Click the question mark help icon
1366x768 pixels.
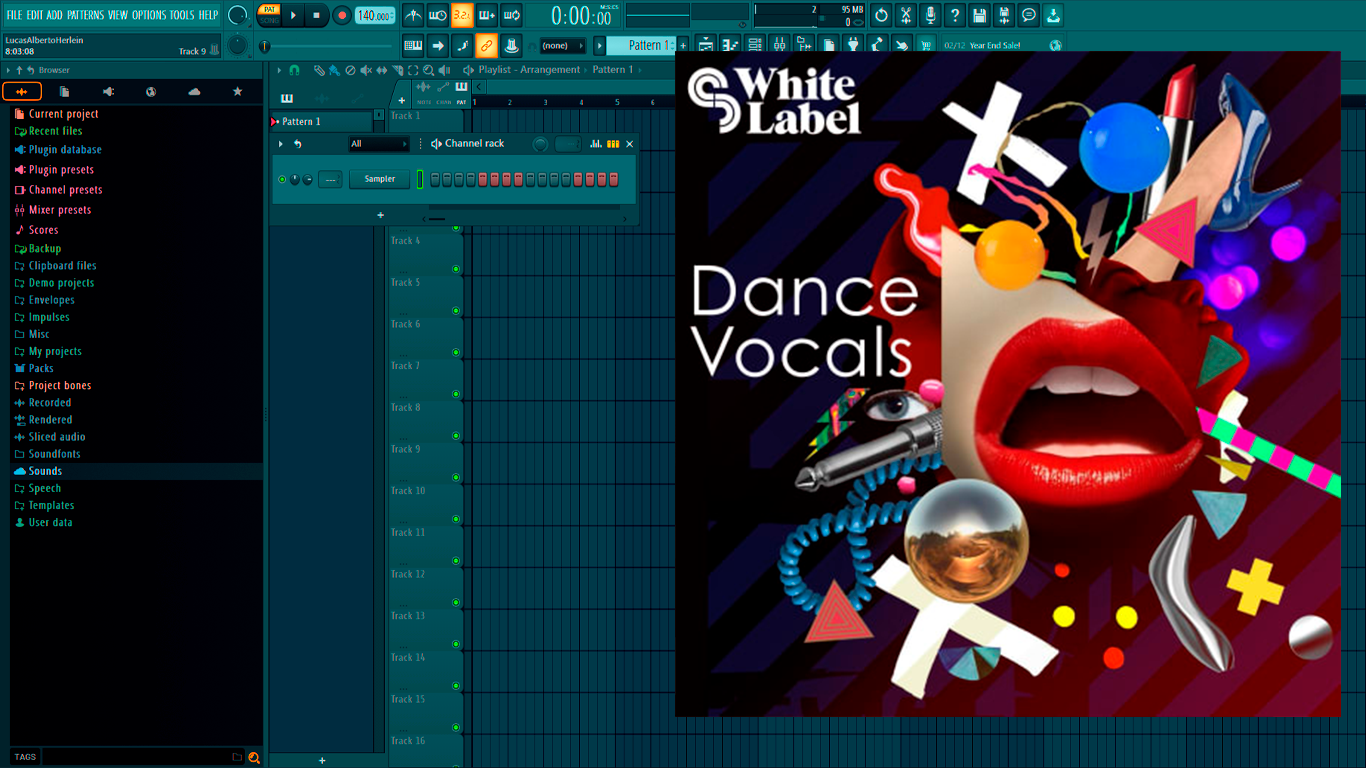tap(955, 15)
